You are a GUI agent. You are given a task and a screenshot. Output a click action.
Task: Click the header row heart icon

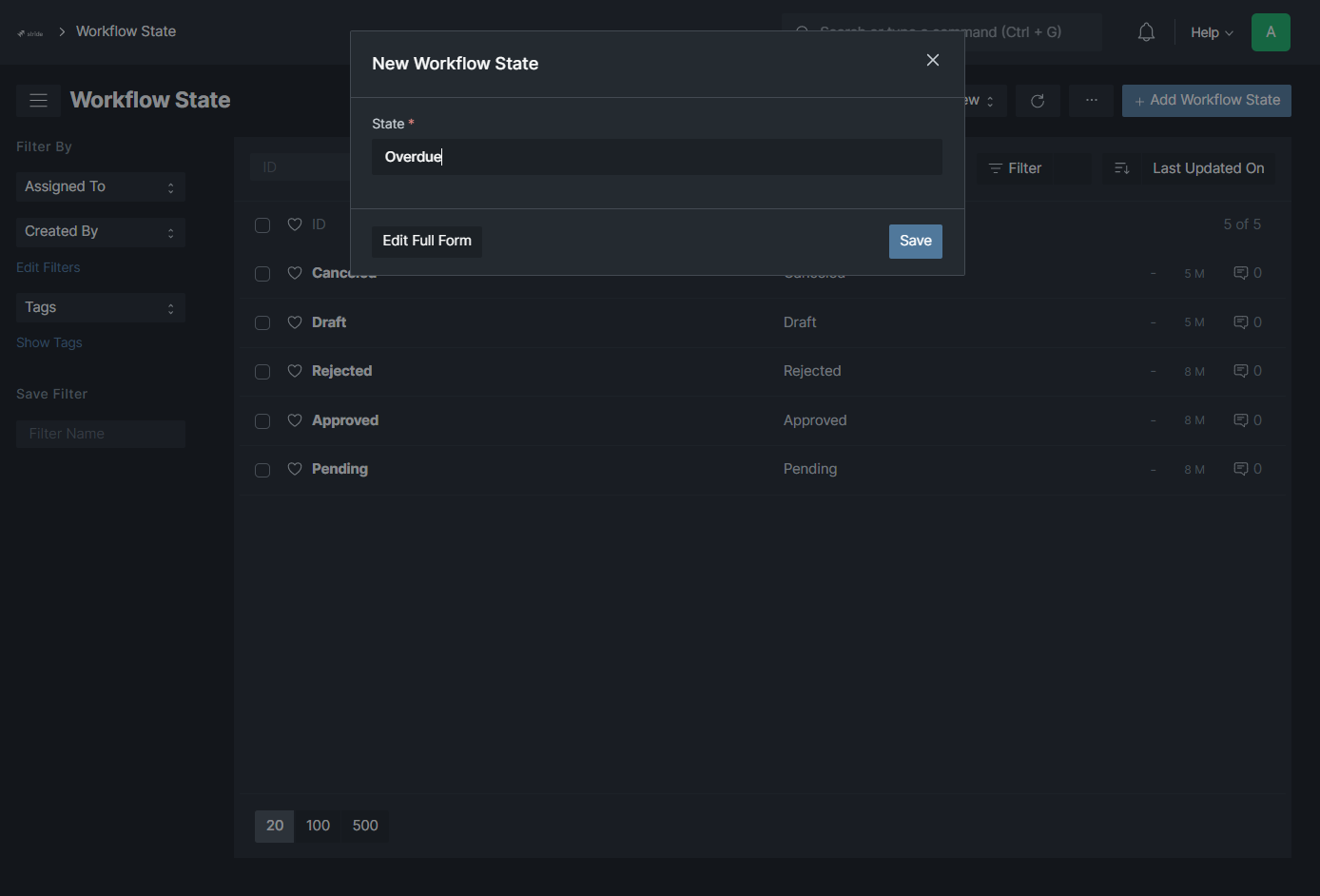(x=295, y=224)
